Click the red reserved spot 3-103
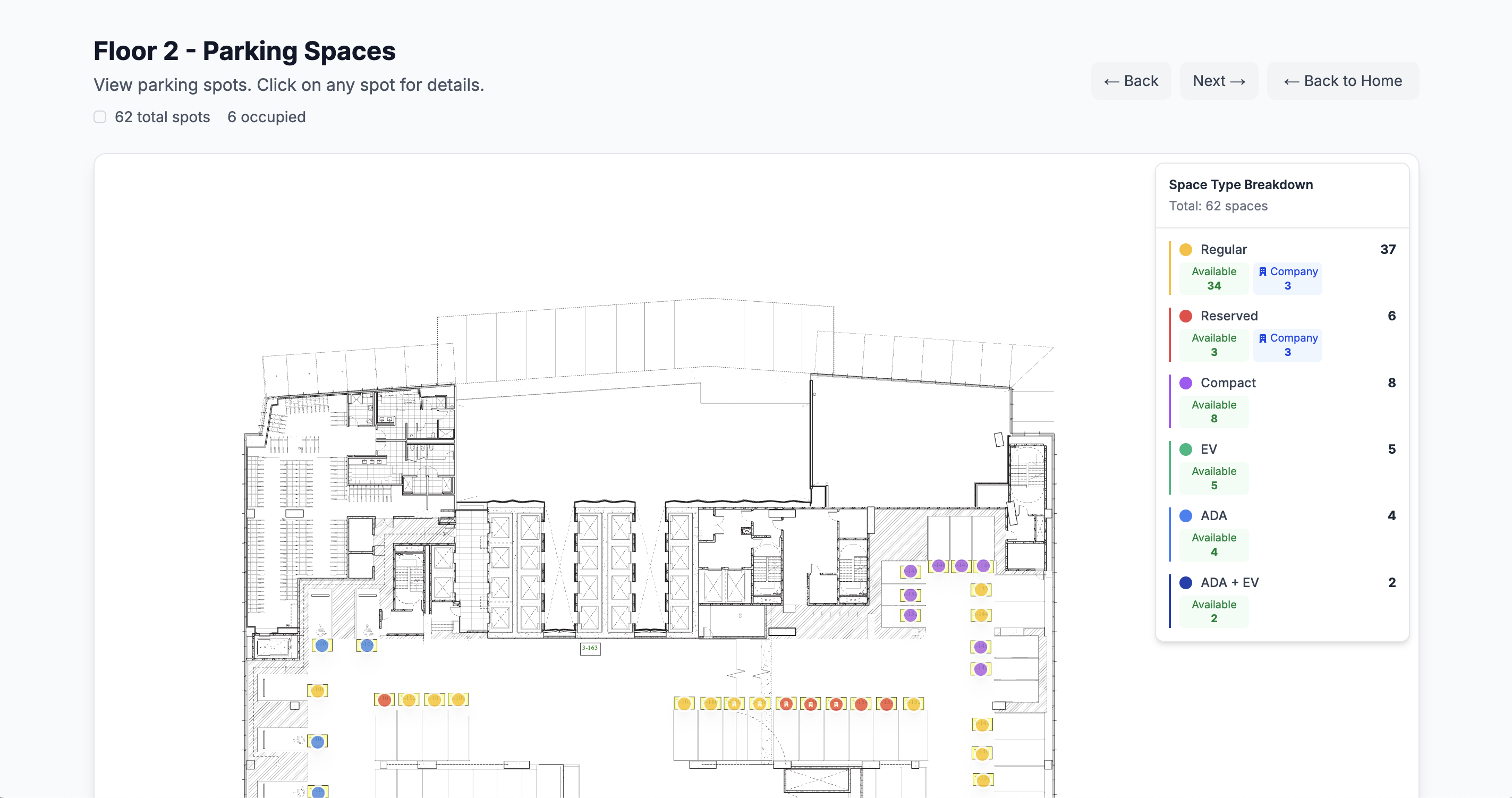The height and width of the screenshot is (798, 1512). pyautogui.click(x=385, y=700)
